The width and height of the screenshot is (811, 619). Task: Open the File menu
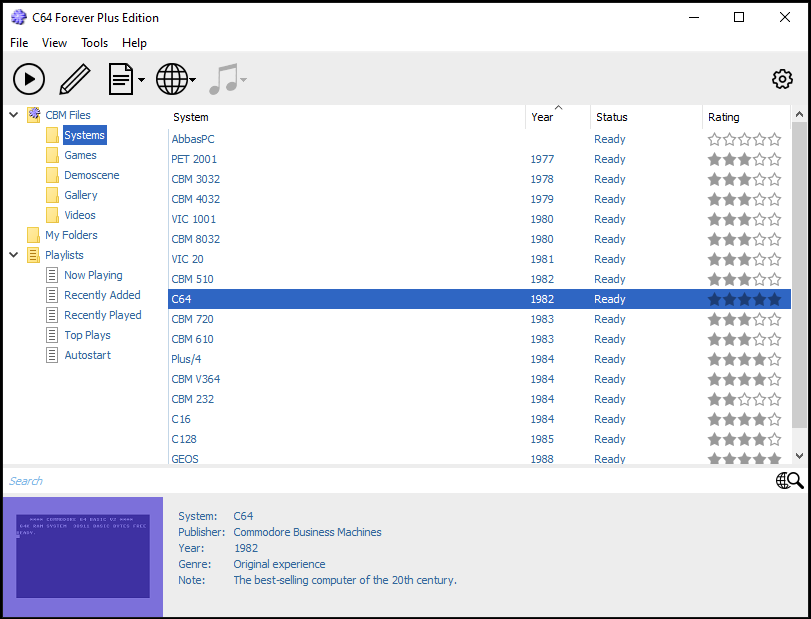click(x=19, y=43)
